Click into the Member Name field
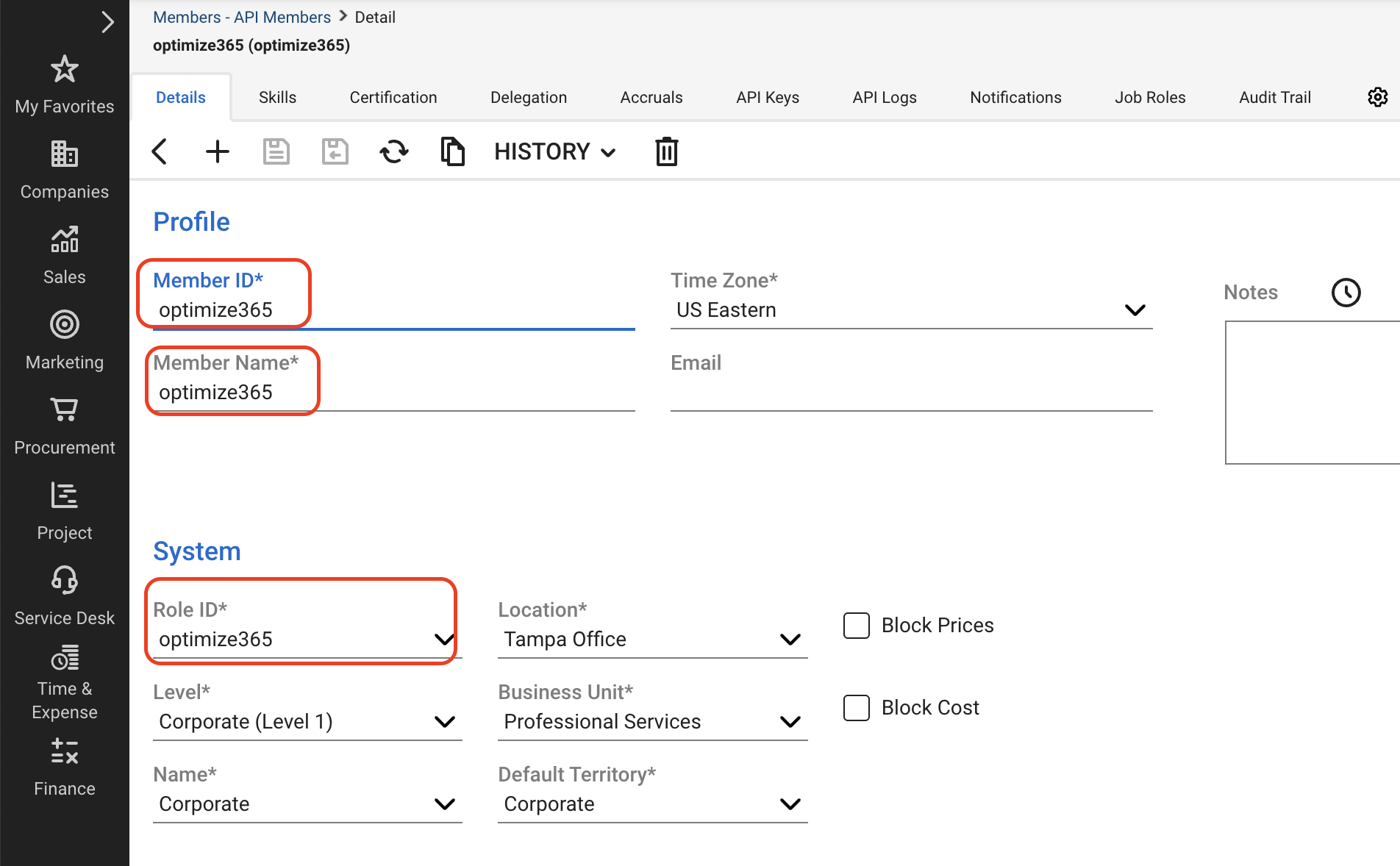The width and height of the screenshot is (1400, 866). point(393,393)
